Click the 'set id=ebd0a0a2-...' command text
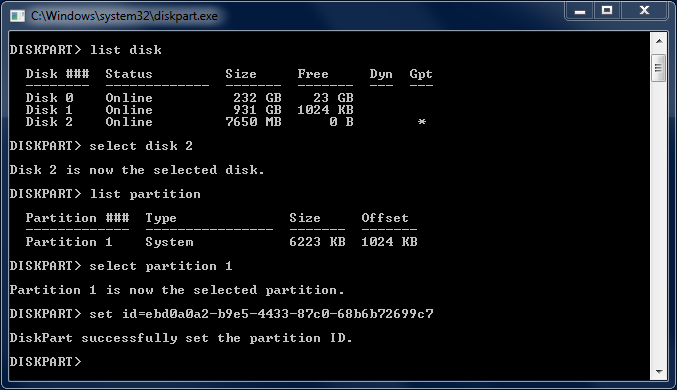The width and height of the screenshot is (677, 390). [261, 314]
